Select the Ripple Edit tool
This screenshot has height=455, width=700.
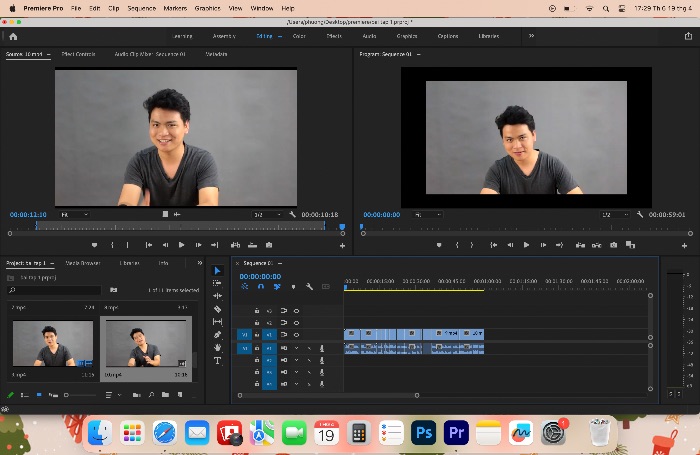pyautogui.click(x=217, y=296)
